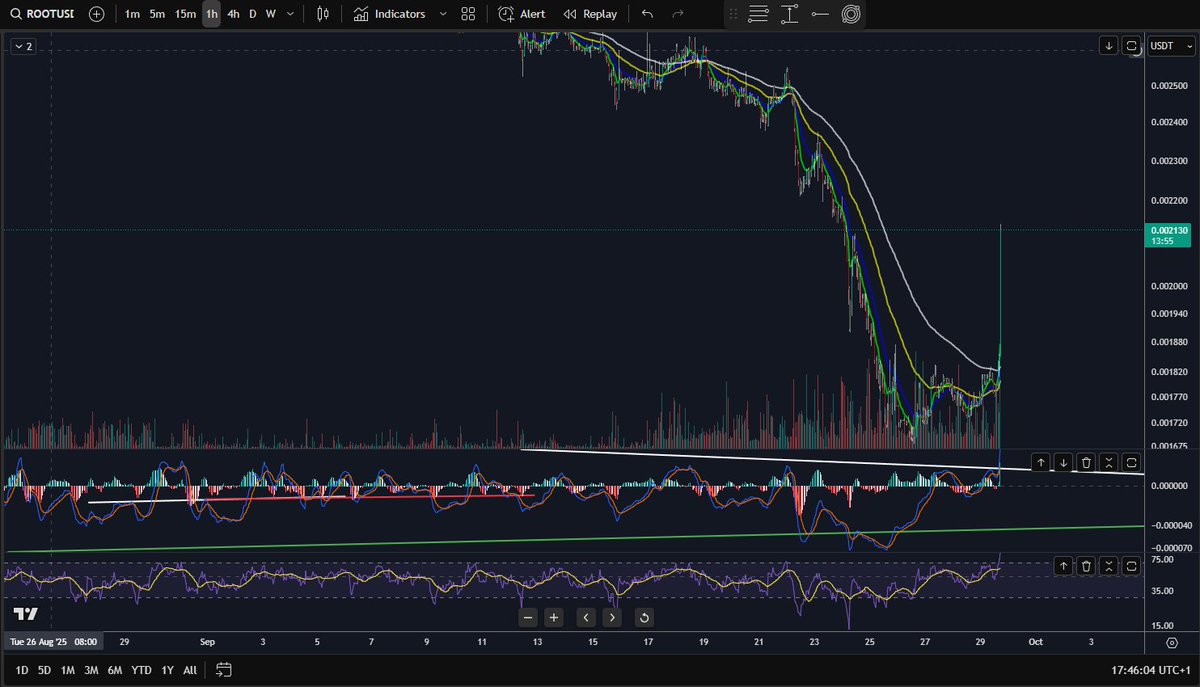Set date range to 1Y
The width and height of the screenshot is (1200, 687).
(166, 669)
